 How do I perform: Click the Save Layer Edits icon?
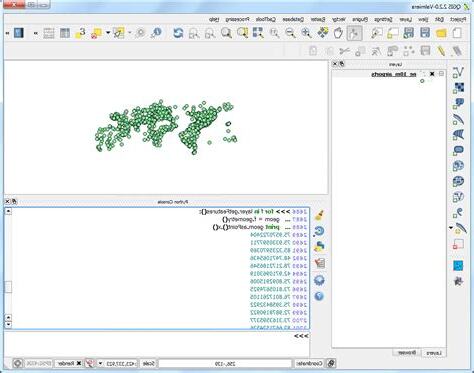pyautogui.click(x=425, y=51)
